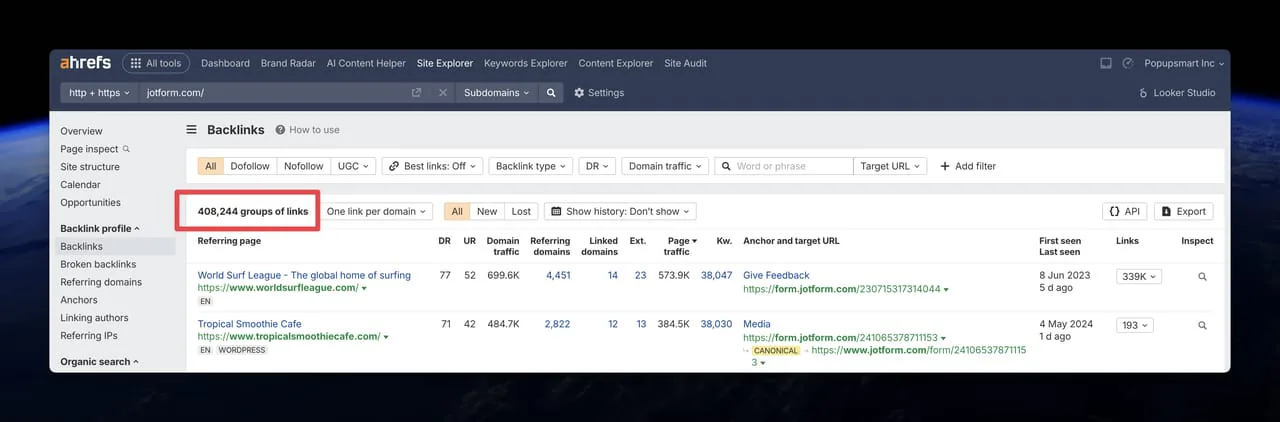
Task: Open Looker Studio integration
Action: click(x=1177, y=93)
